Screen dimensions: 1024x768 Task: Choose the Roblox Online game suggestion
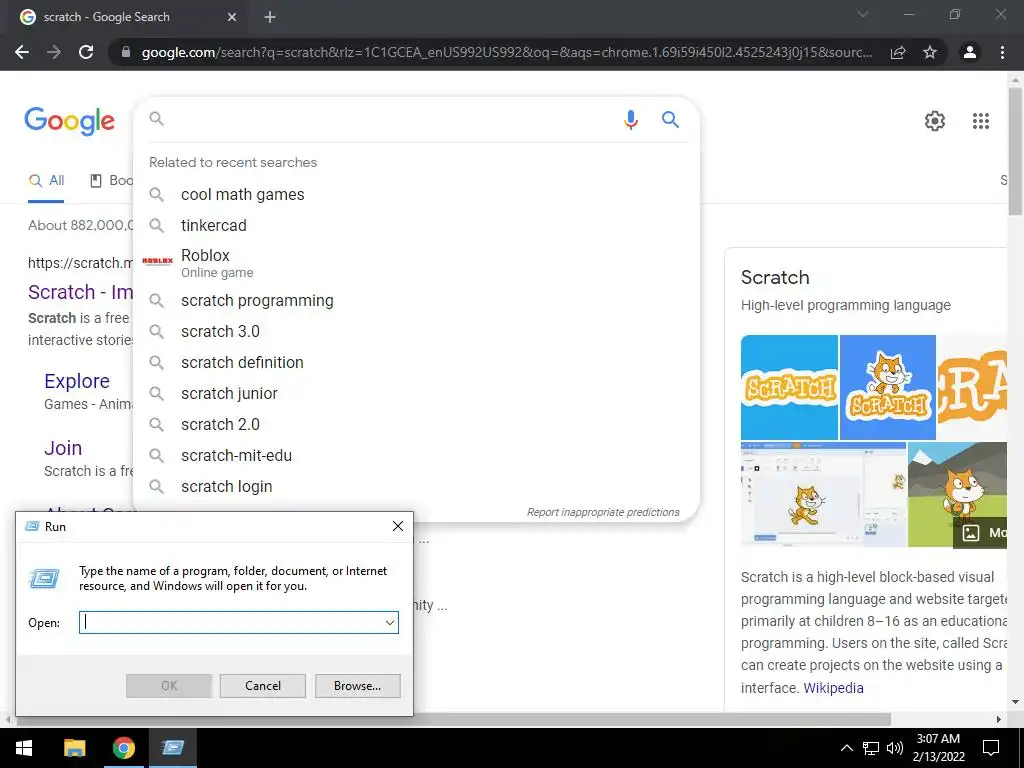[416, 263]
